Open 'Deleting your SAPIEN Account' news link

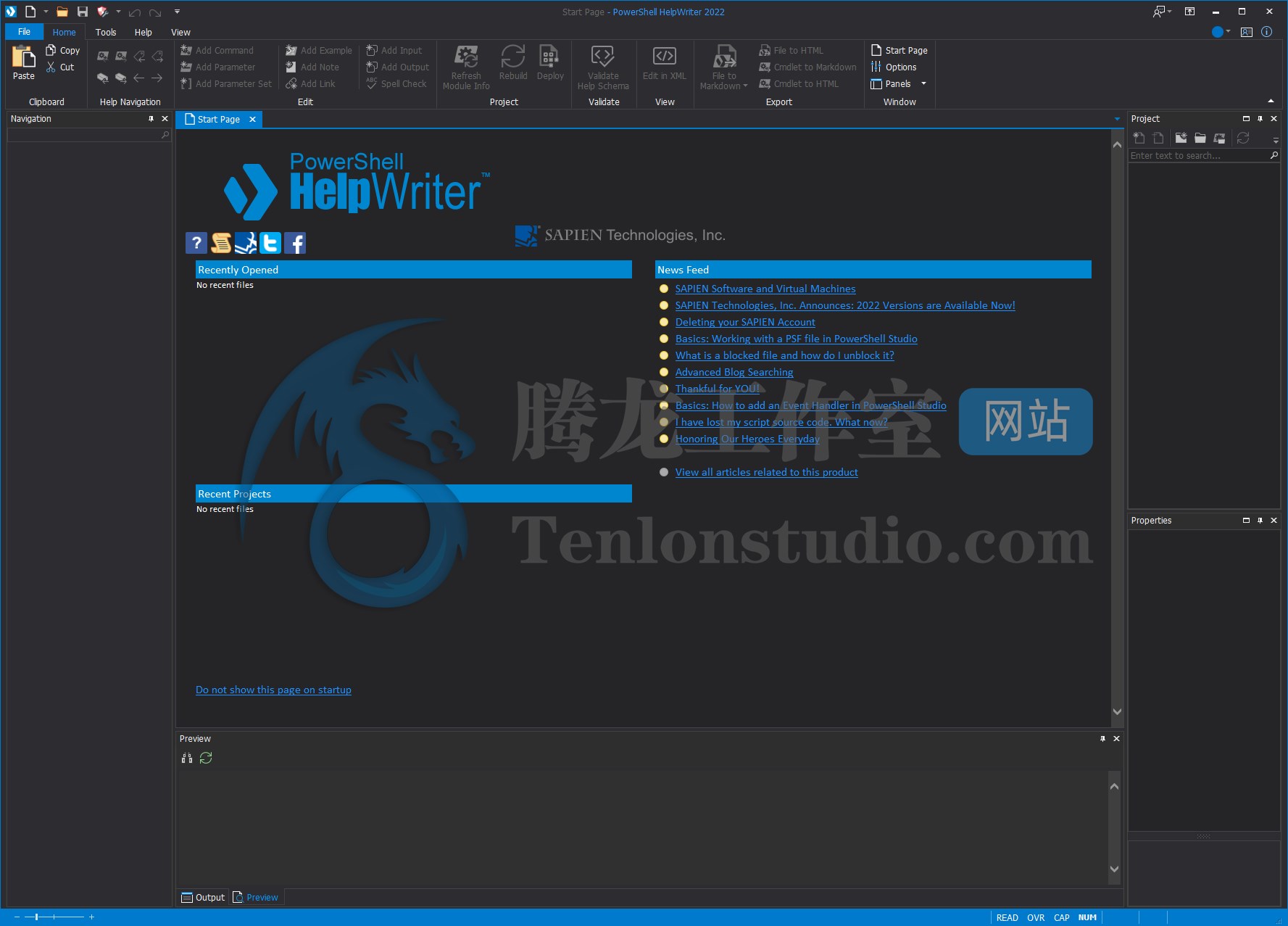745,322
